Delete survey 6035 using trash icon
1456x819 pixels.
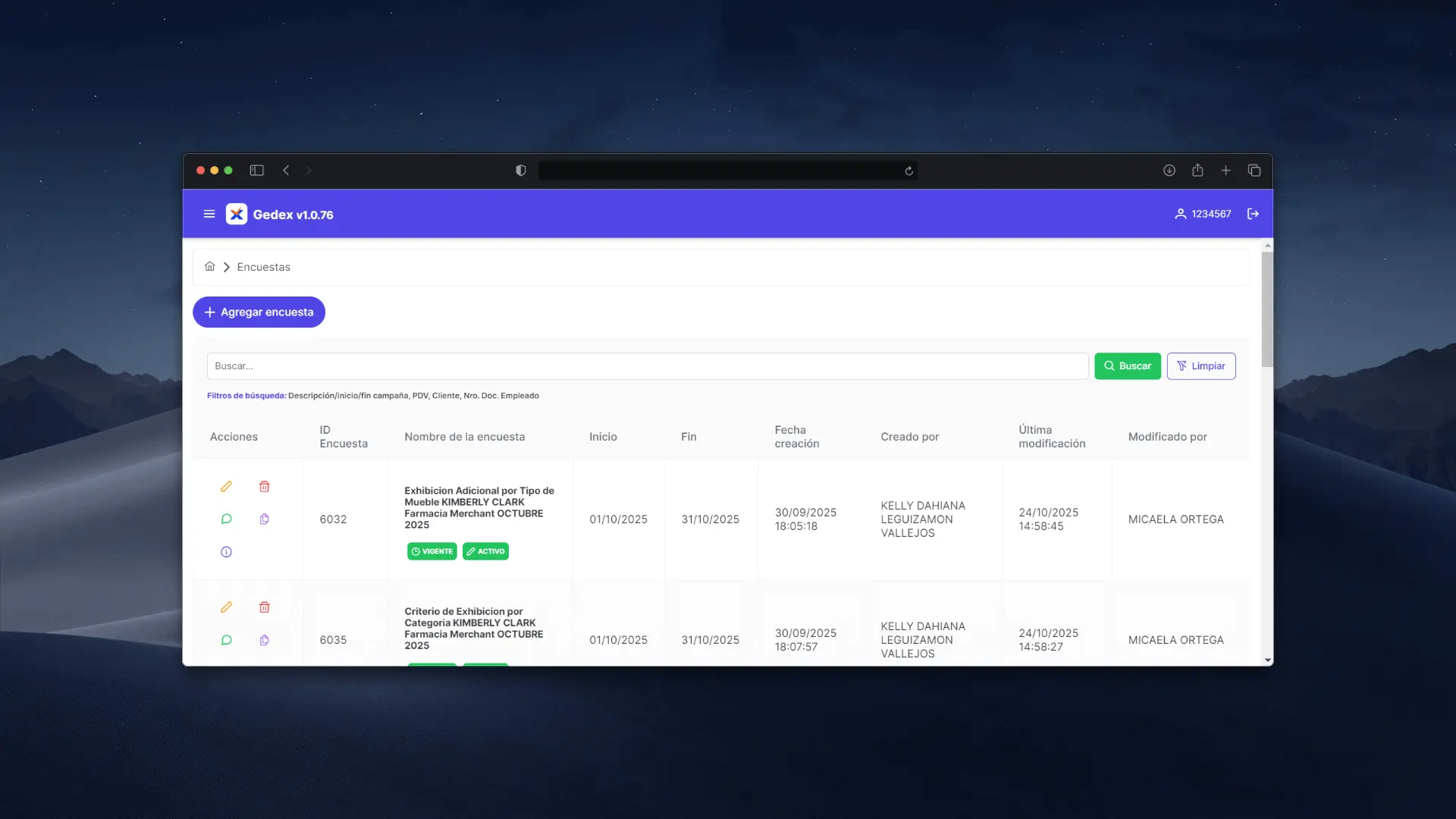[264, 607]
